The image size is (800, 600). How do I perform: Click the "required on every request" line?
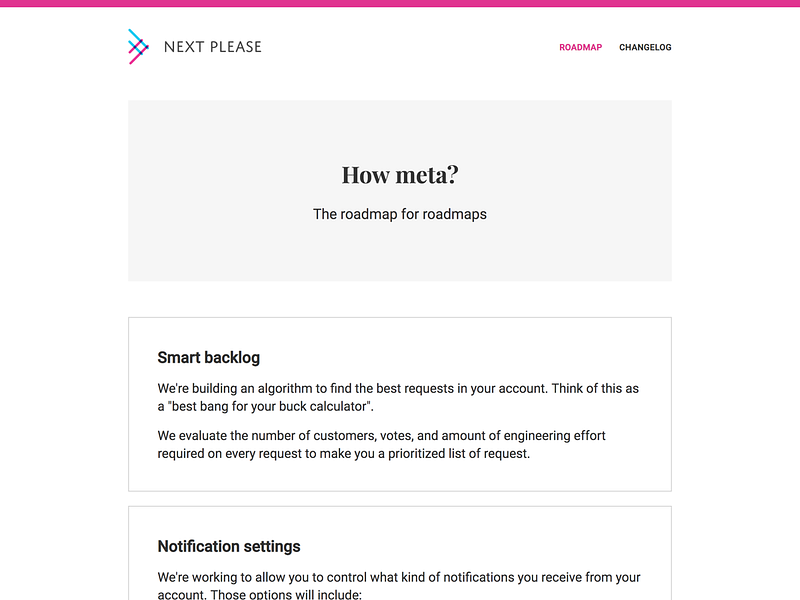coord(343,453)
